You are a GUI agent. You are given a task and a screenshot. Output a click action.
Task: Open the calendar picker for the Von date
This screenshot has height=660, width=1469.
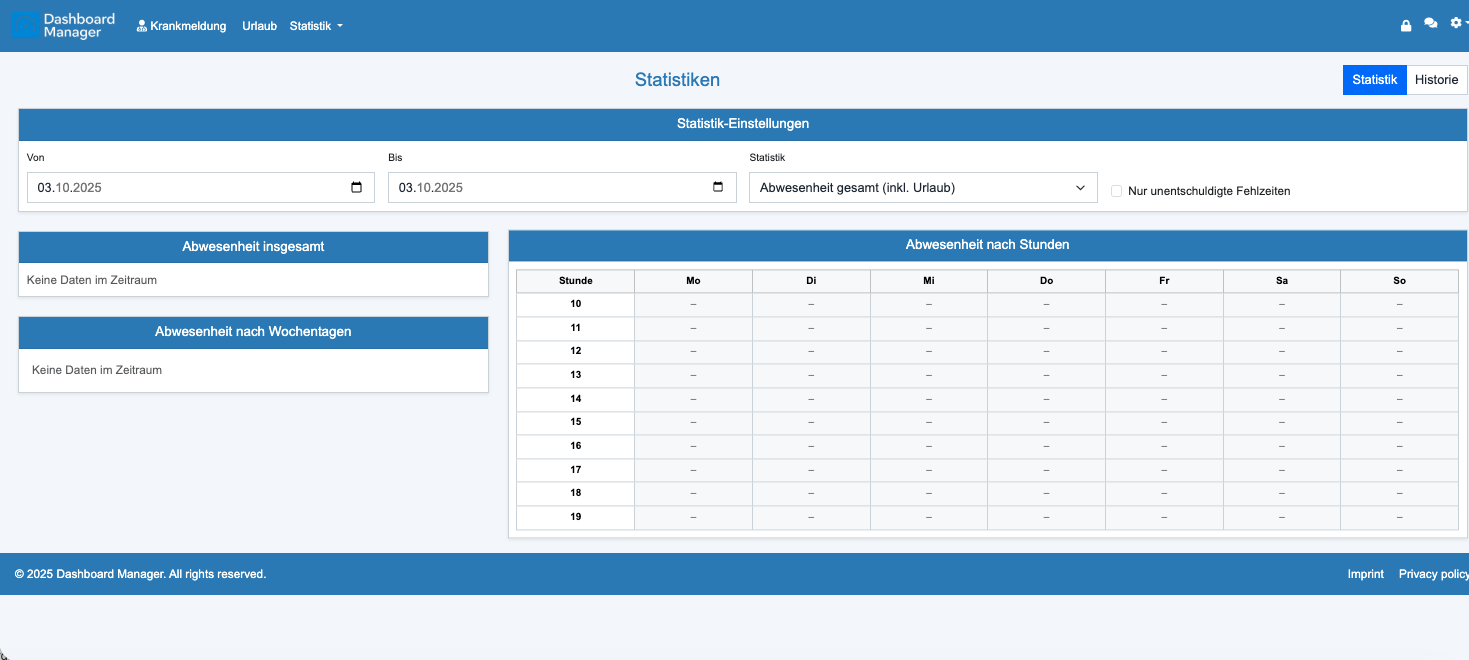click(x=356, y=186)
